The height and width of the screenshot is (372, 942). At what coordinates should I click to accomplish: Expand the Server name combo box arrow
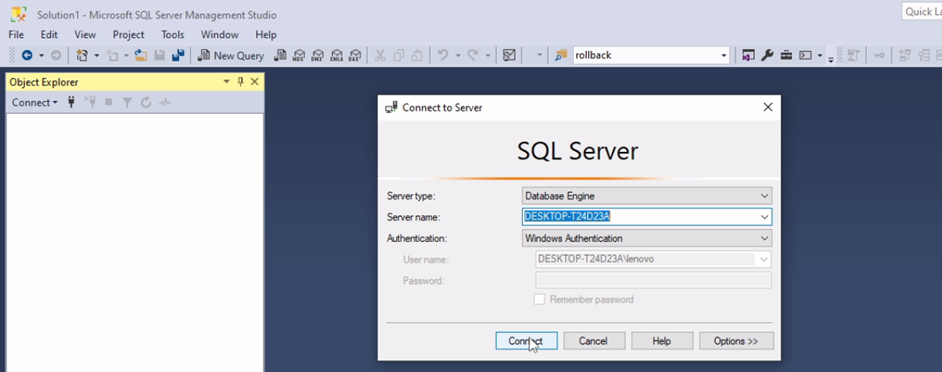(x=764, y=217)
